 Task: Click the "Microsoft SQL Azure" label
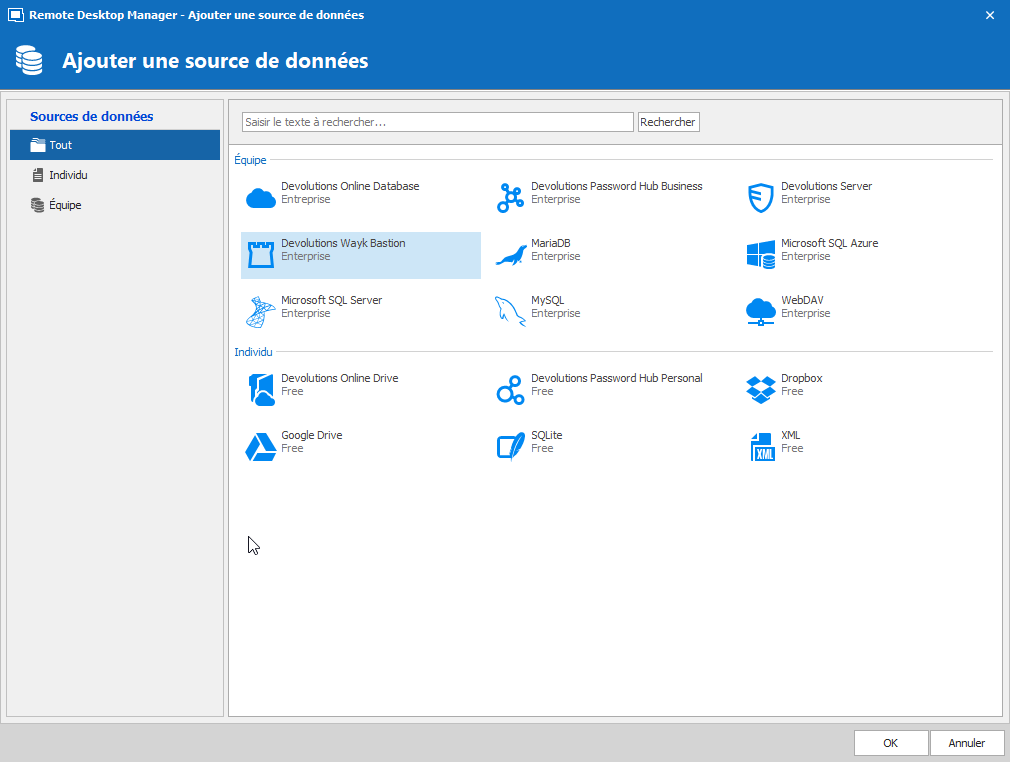click(x=830, y=243)
